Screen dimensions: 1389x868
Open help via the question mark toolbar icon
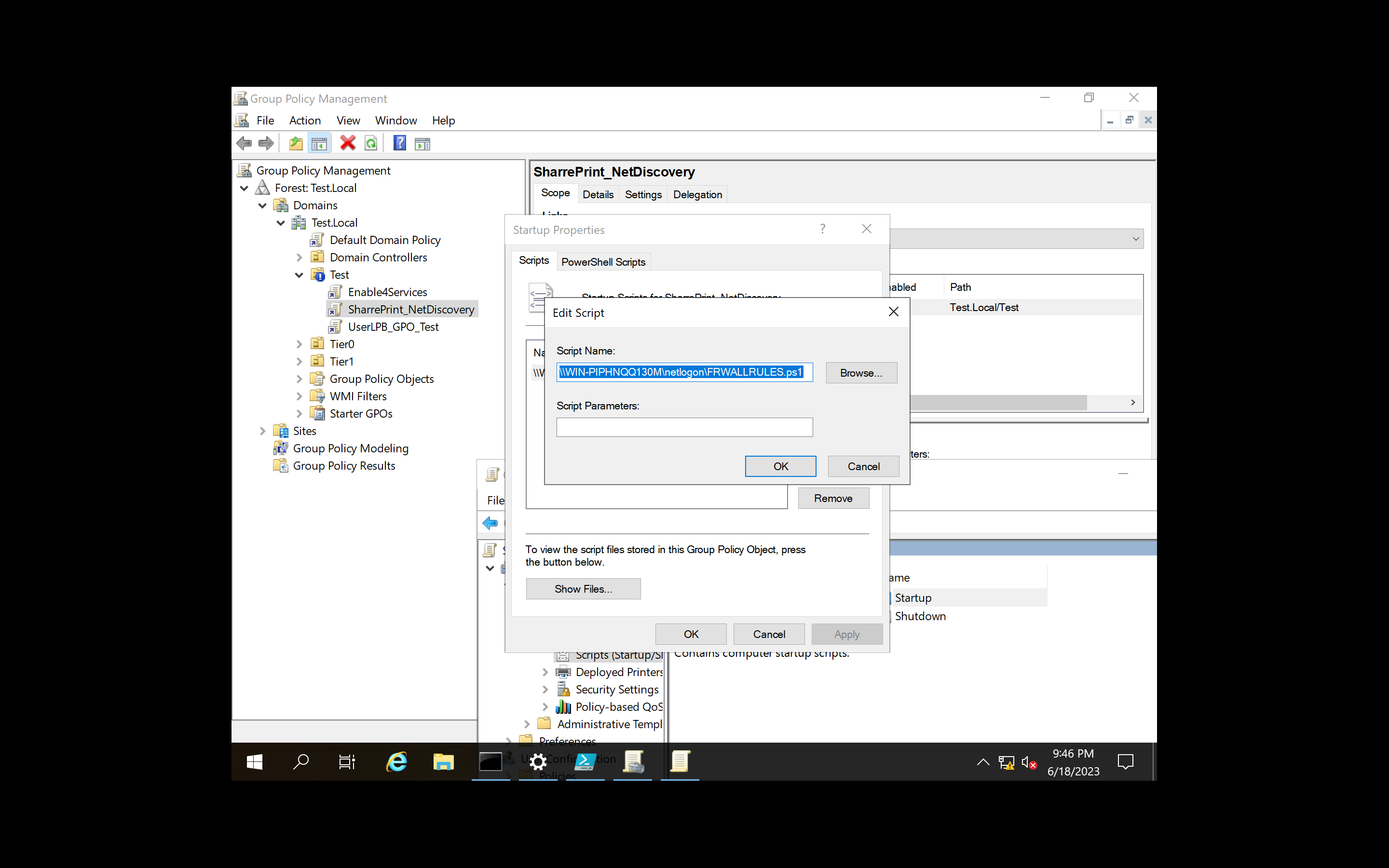coord(399,143)
